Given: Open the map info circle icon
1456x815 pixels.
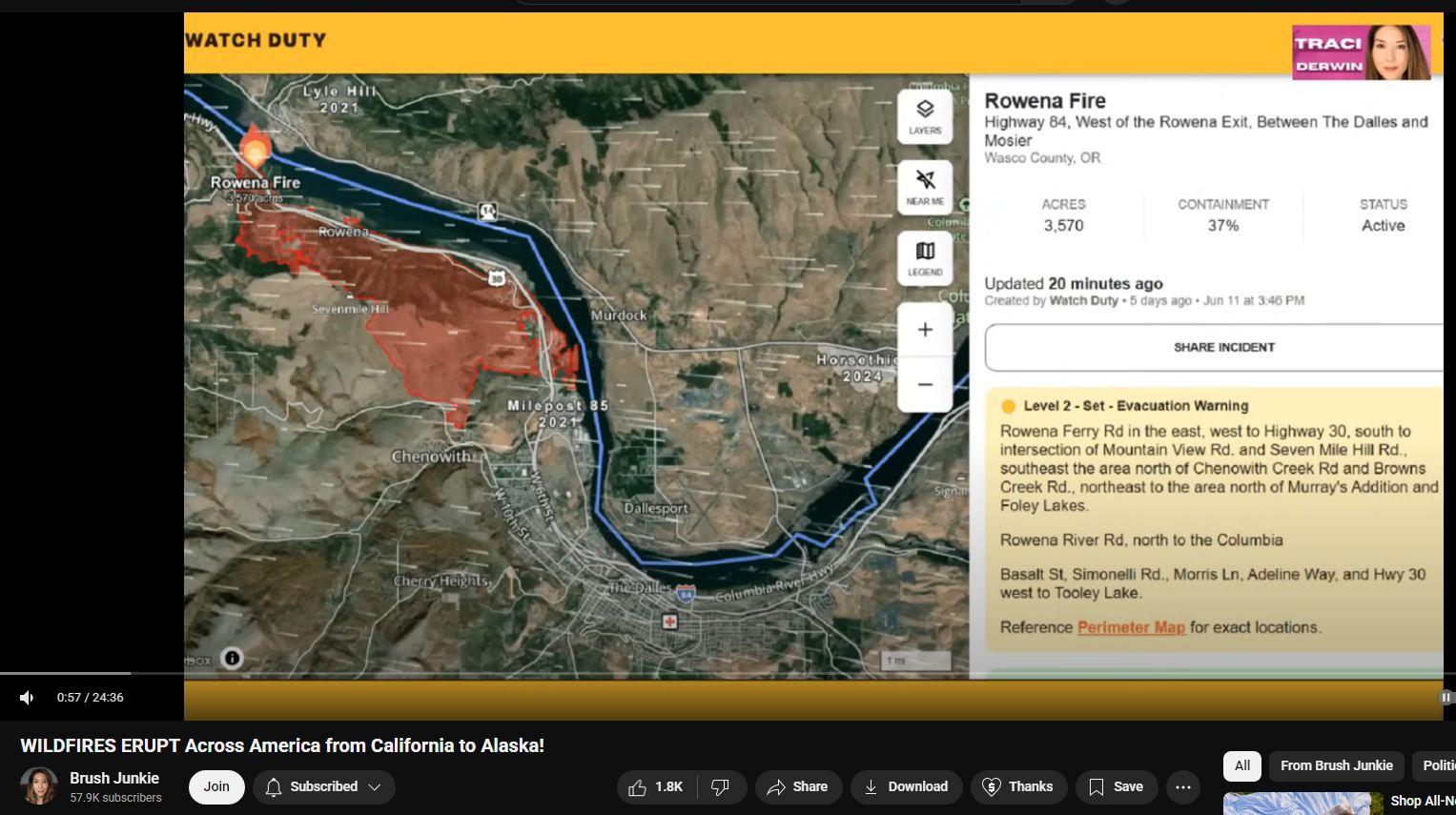Looking at the screenshot, I should (x=232, y=658).
